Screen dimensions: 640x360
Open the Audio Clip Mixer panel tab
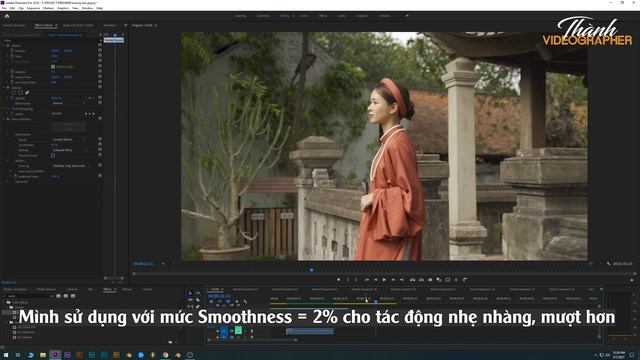(78, 25)
